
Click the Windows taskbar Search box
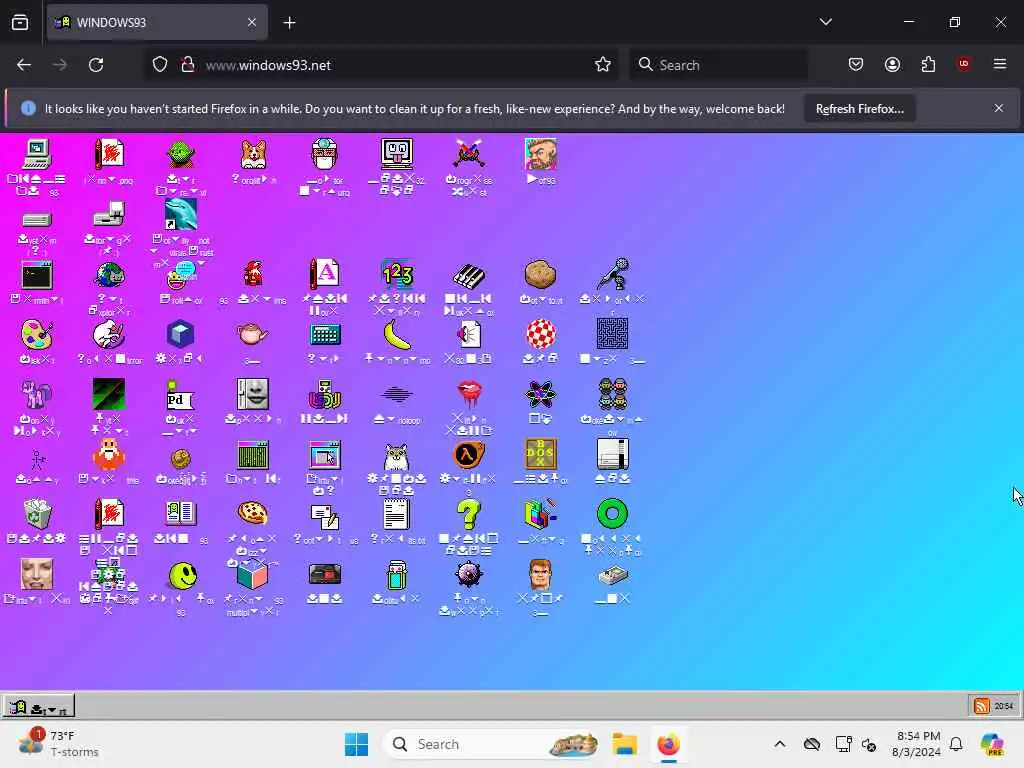tap(492, 744)
